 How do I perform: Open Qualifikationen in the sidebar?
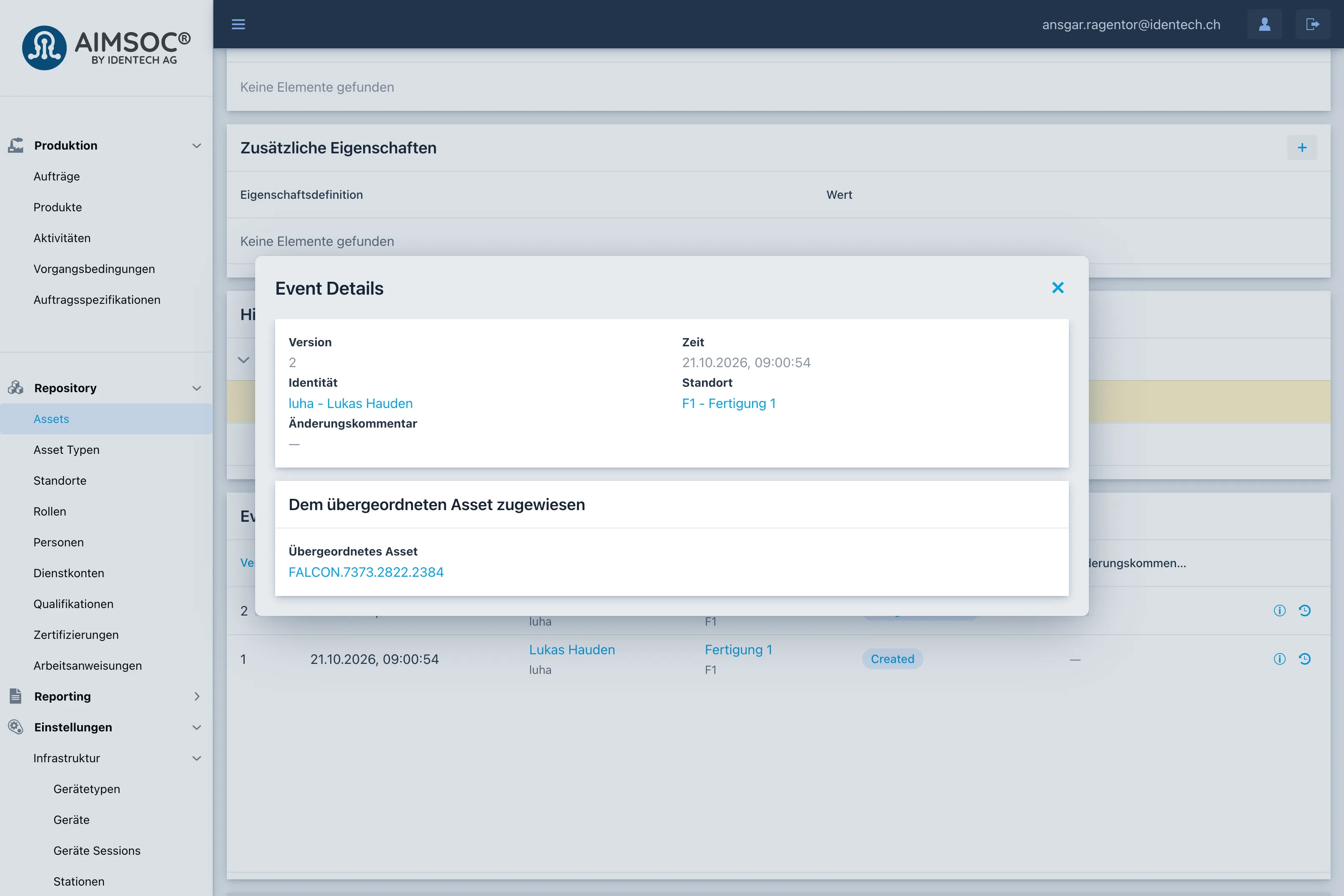click(73, 604)
